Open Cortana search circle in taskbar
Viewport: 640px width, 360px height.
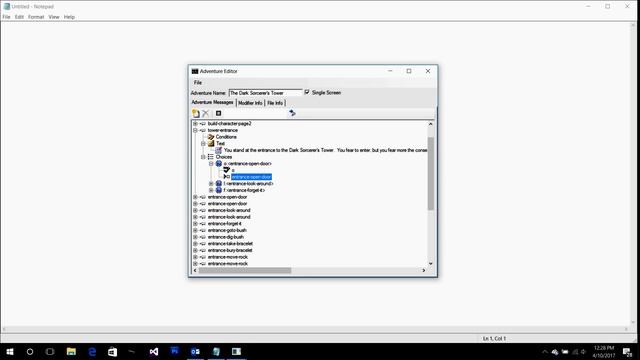pyautogui.click(x=30, y=351)
